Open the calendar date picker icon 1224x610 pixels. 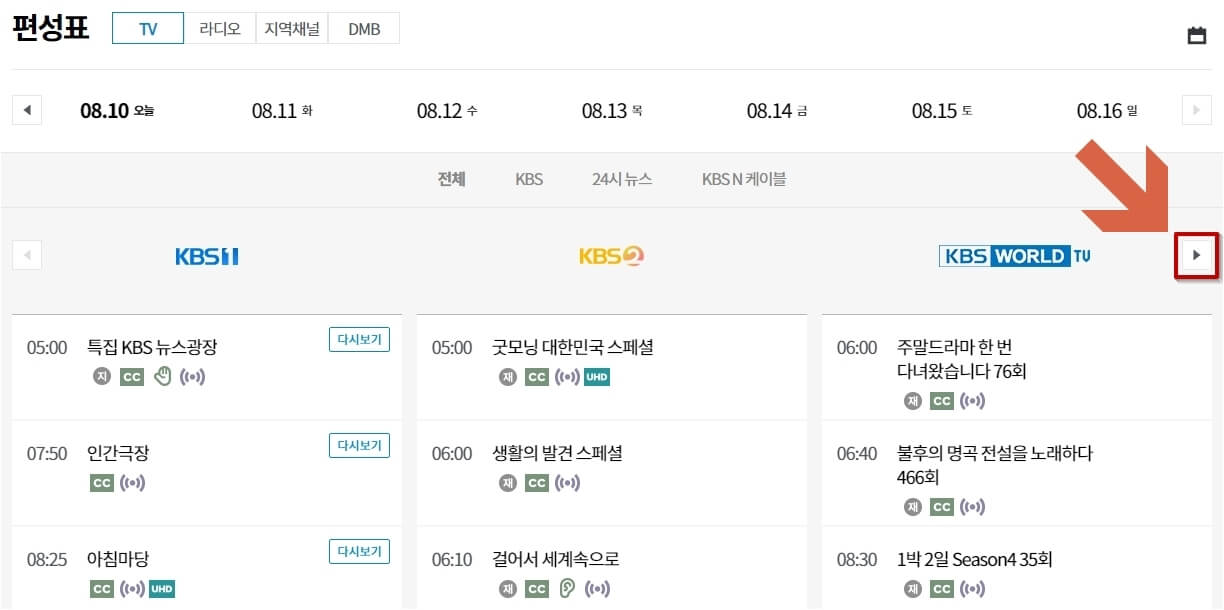tap(1197, 32)
